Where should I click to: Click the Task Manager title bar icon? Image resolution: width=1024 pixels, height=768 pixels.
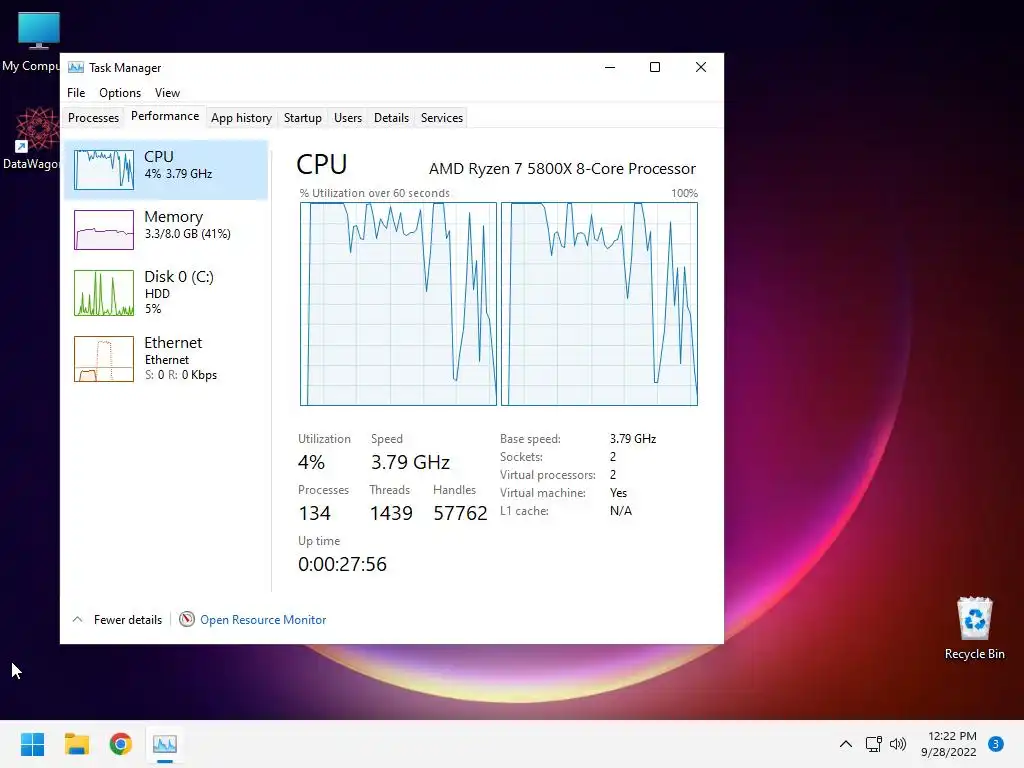[x=76, y=67]
